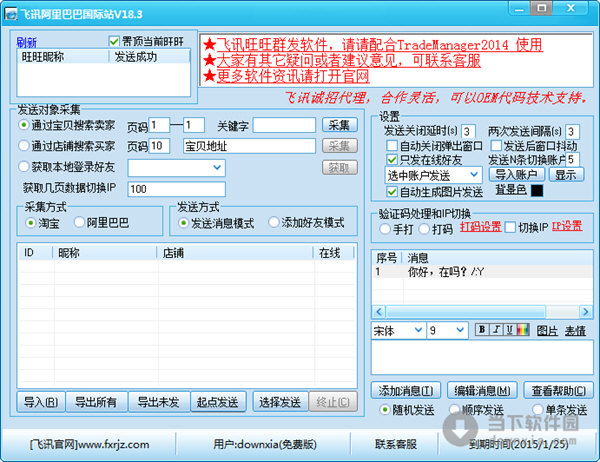Select 发送消息模式 radio

183,223
